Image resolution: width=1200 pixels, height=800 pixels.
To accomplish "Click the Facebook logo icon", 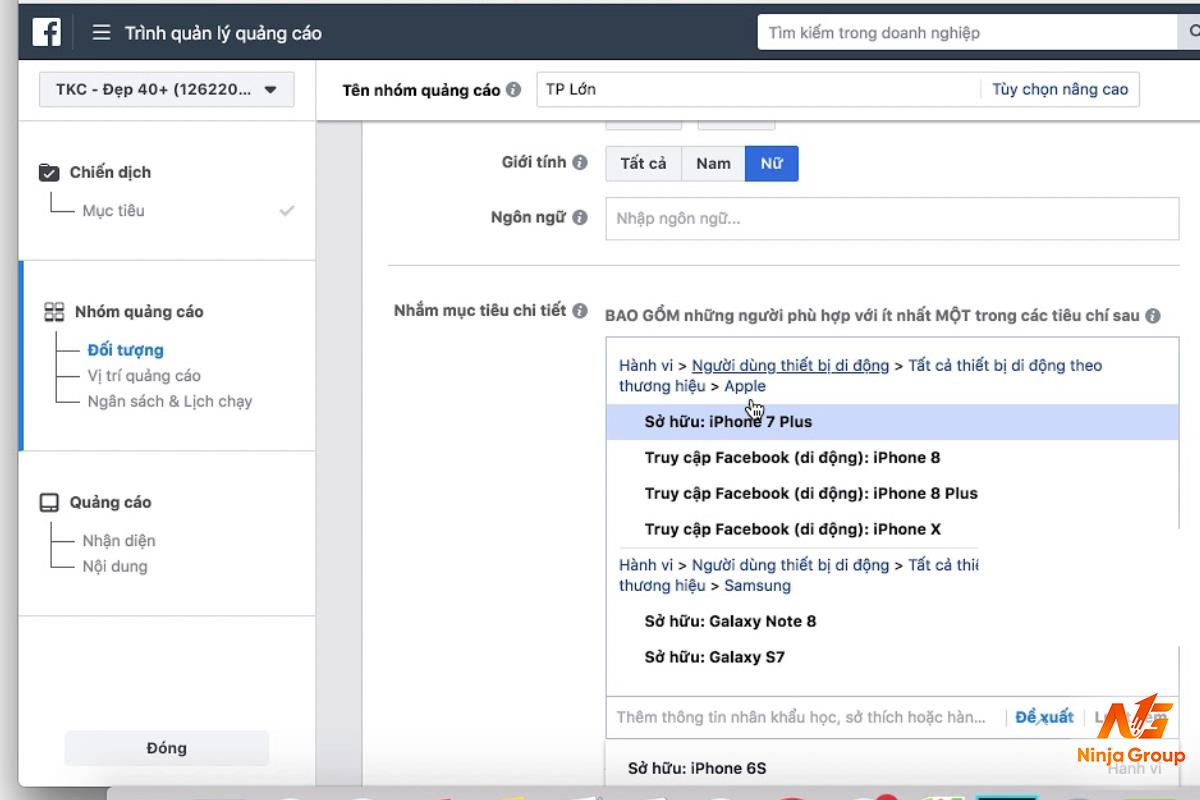I will (46, 32).
